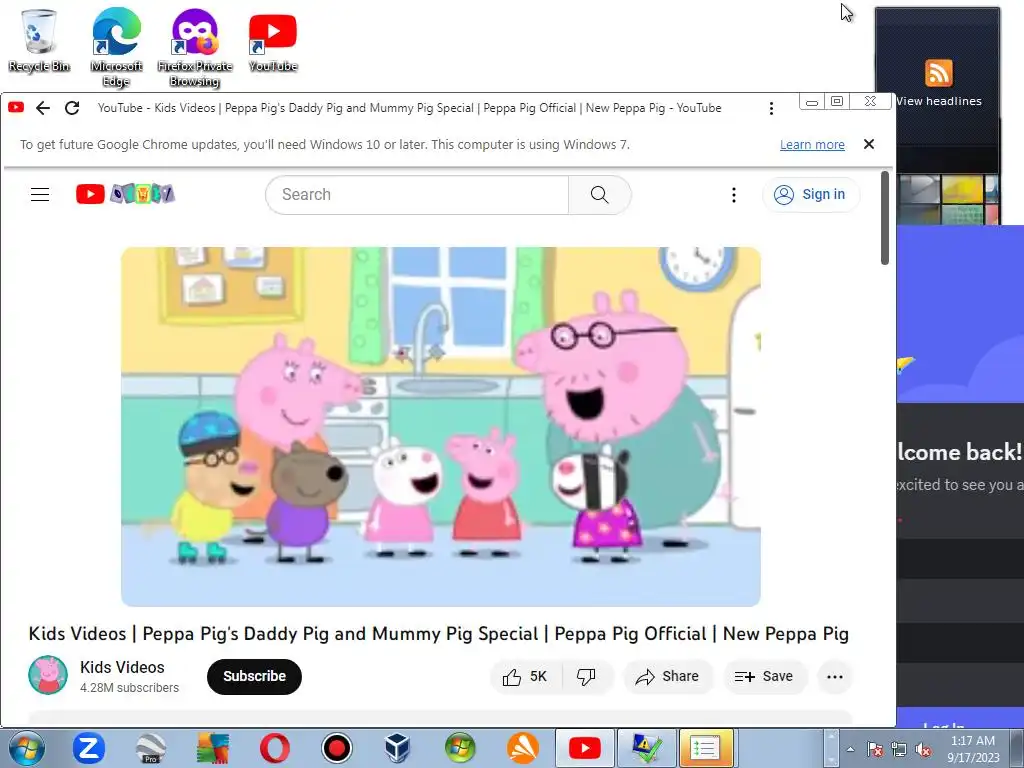1024x768 pixels.
Task: Play the Peppa Pig video
Action: click(441, 426)
